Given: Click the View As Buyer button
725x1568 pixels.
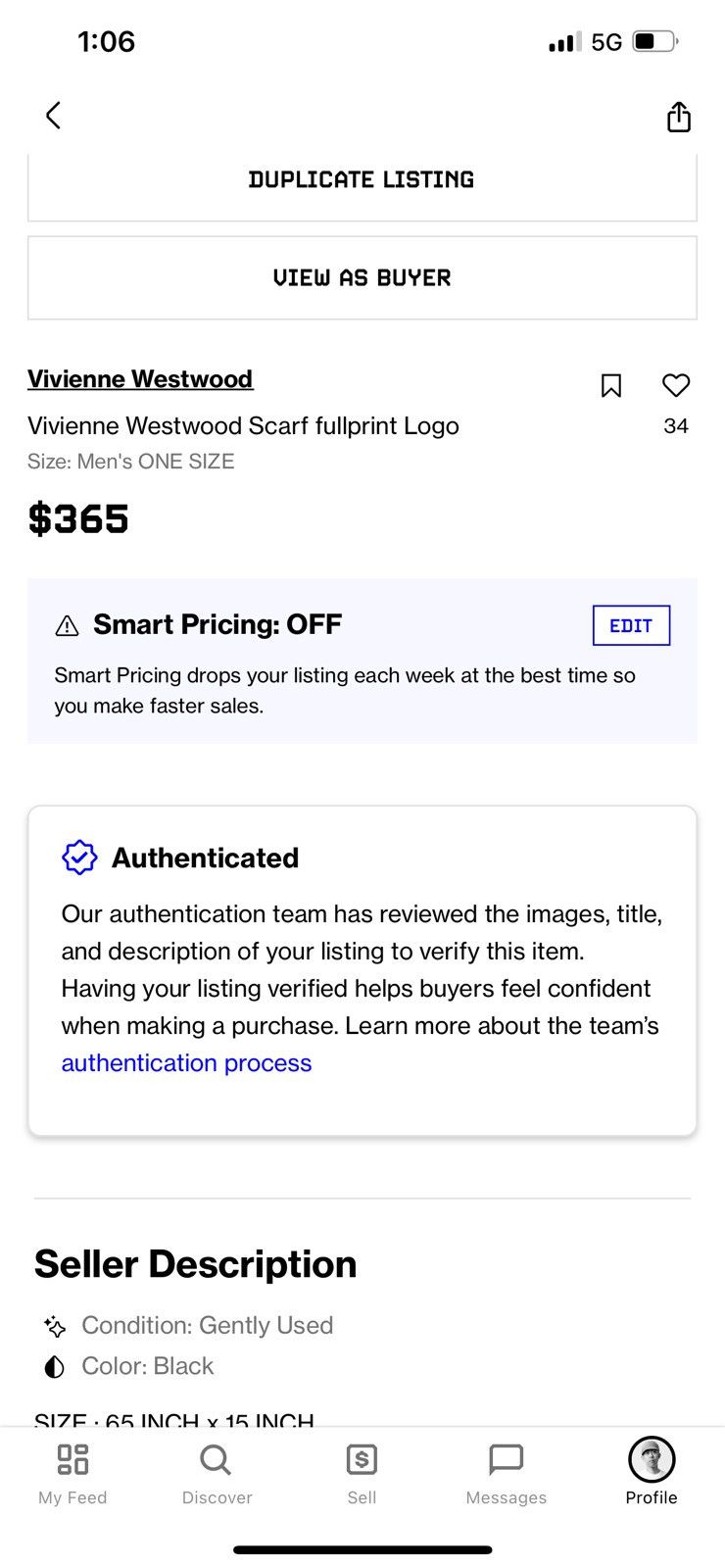Looking at the screenshot, I should [x=362, y=277].
